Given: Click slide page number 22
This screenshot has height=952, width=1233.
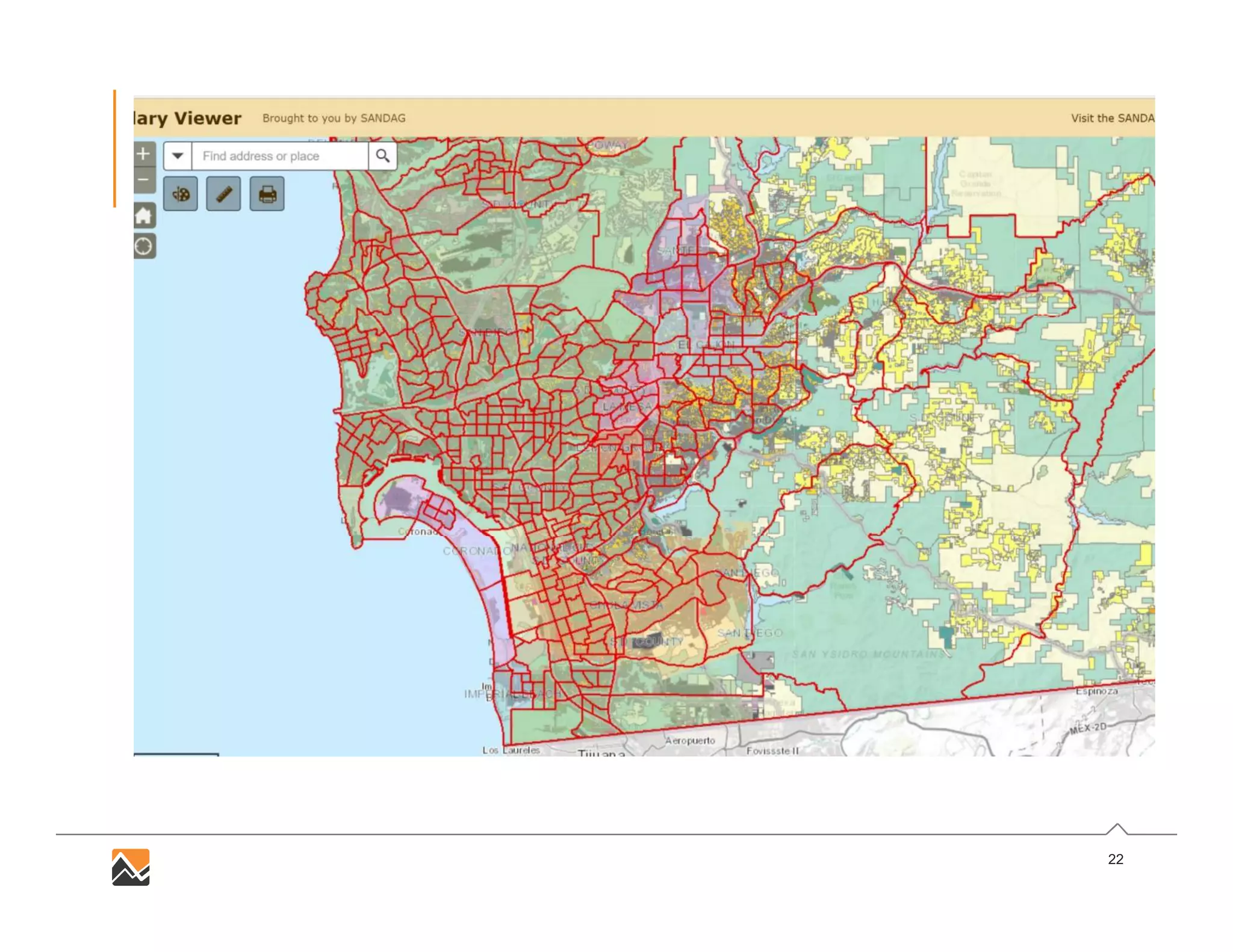Looking at the screenshot, I should 1115,859.
